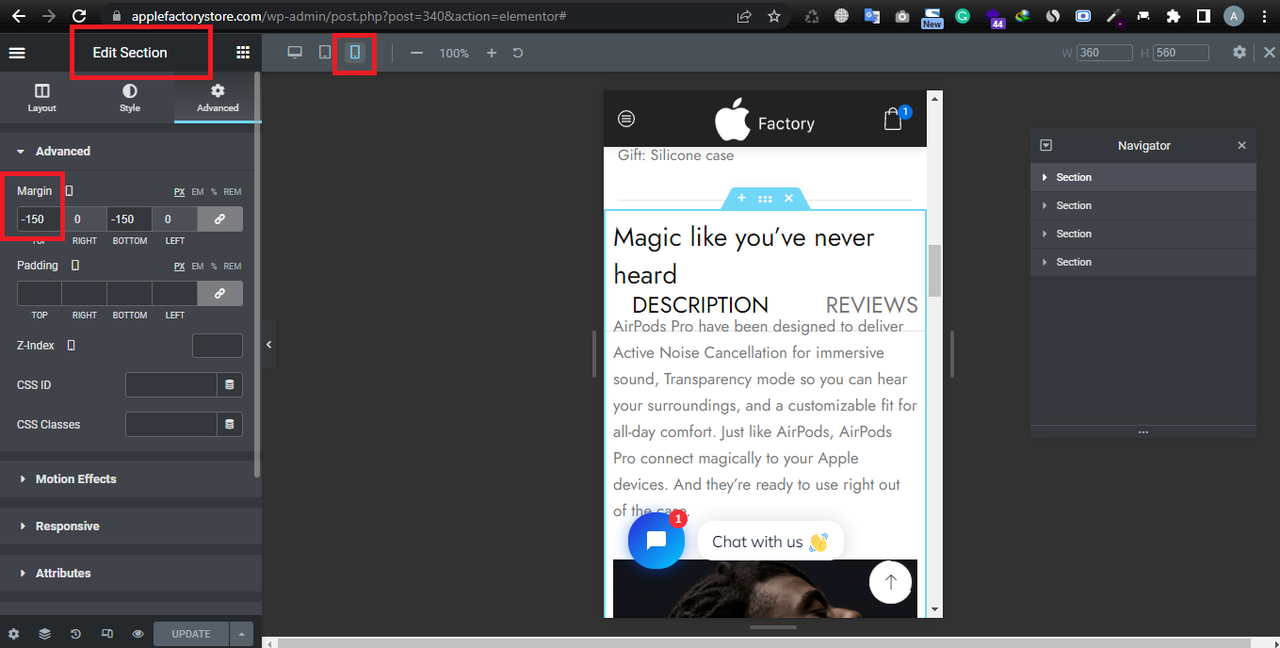
Task: Delete section with X handle
Action: pyautogui.click(x=788, y=198)
